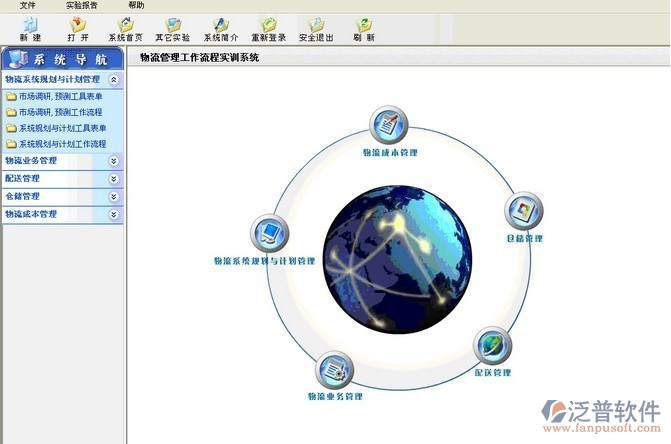Click the 物流系统规划与计划管理 label on the diagram
Screen dimensions: 671x444
click(x=264, y=261)
